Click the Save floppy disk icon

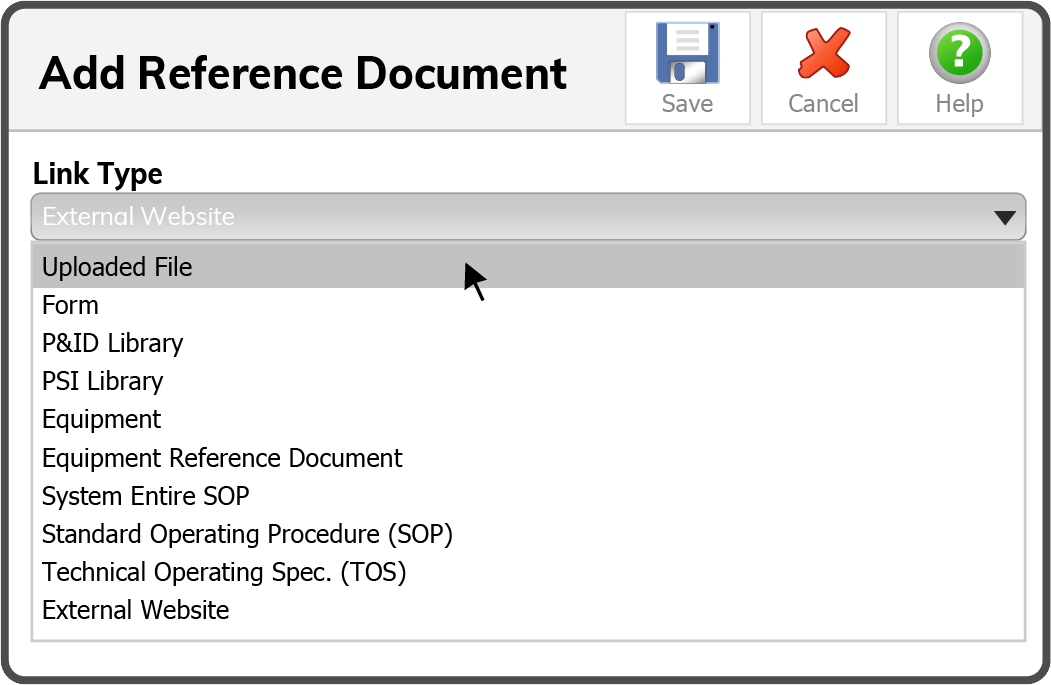point(687,53)
